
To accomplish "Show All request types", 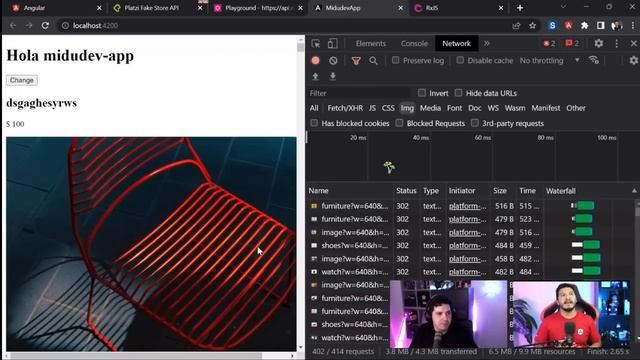I will (314, 108).
